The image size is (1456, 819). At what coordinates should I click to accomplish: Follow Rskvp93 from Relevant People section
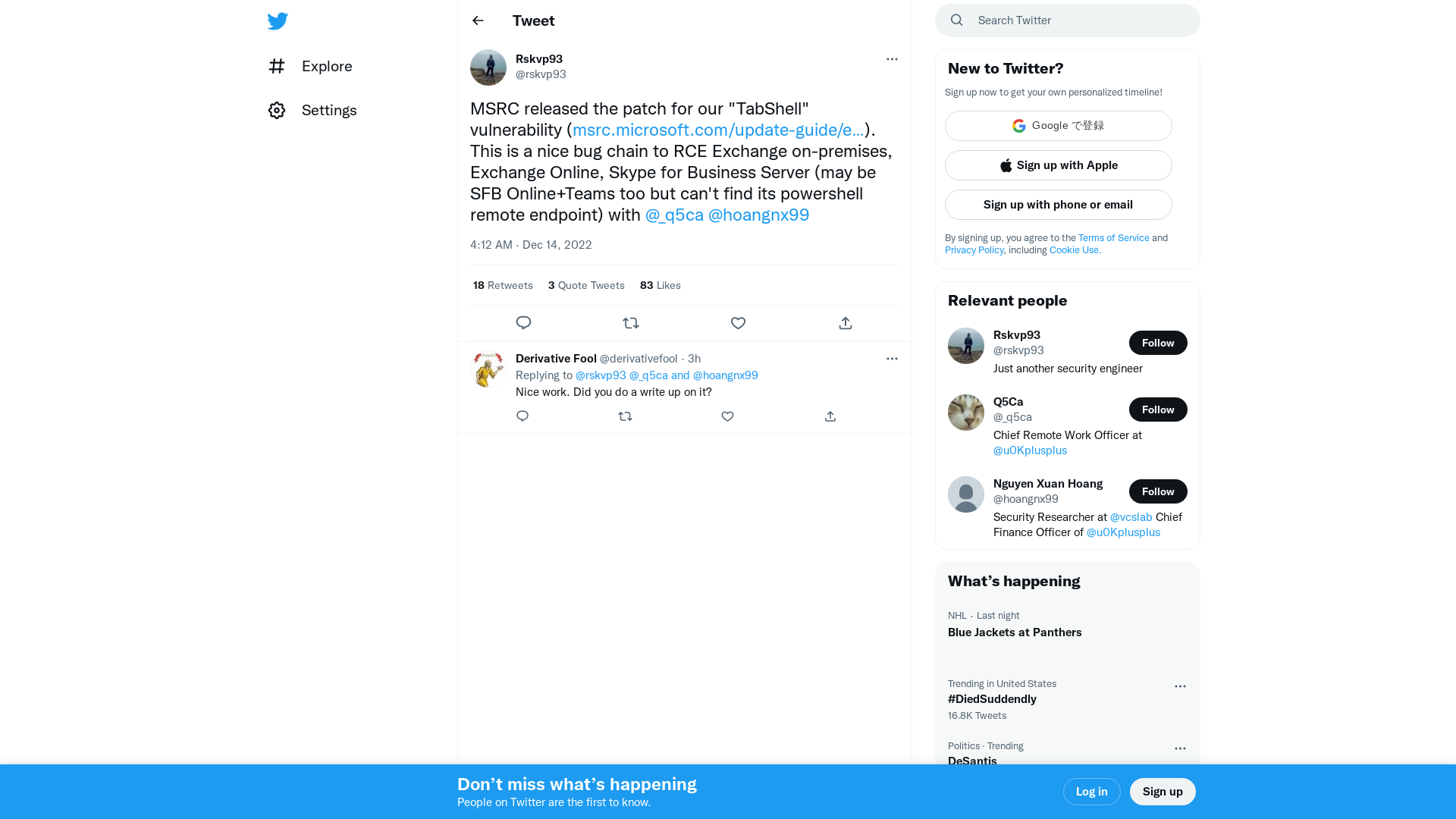tap(1157, 343)
